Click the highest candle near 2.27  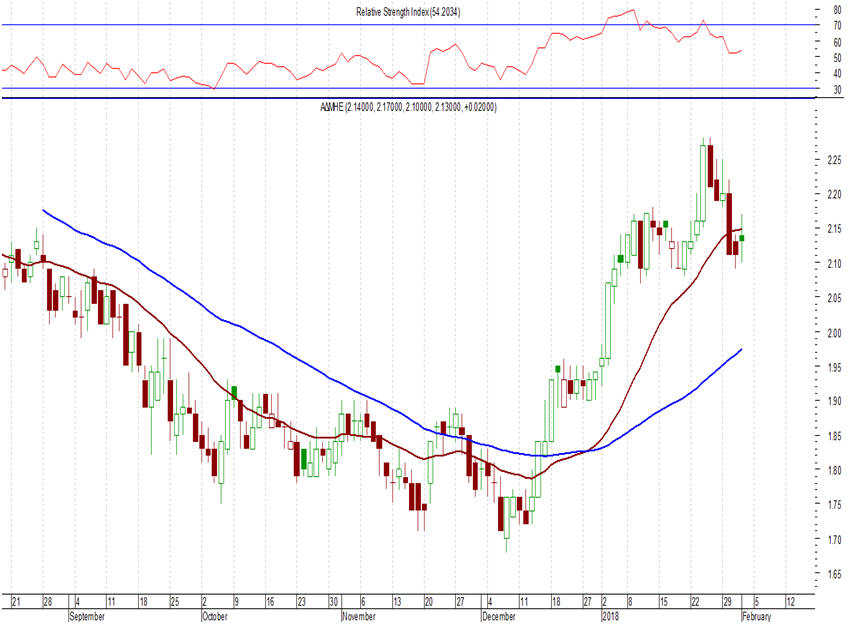tap(704, 183)
